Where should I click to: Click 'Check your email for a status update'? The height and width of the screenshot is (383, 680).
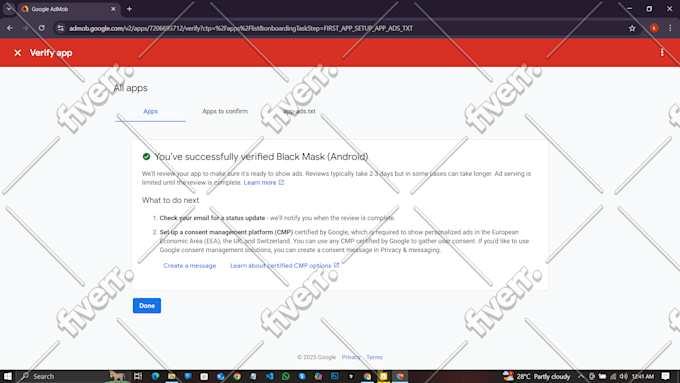(212, 218)
